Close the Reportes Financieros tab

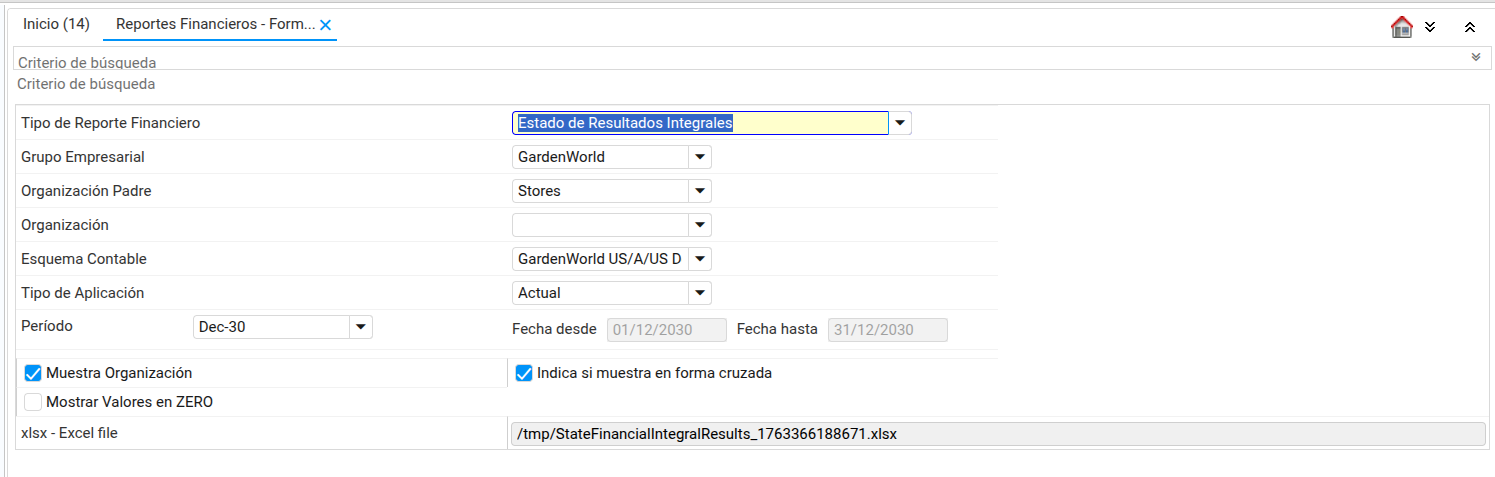325,25
